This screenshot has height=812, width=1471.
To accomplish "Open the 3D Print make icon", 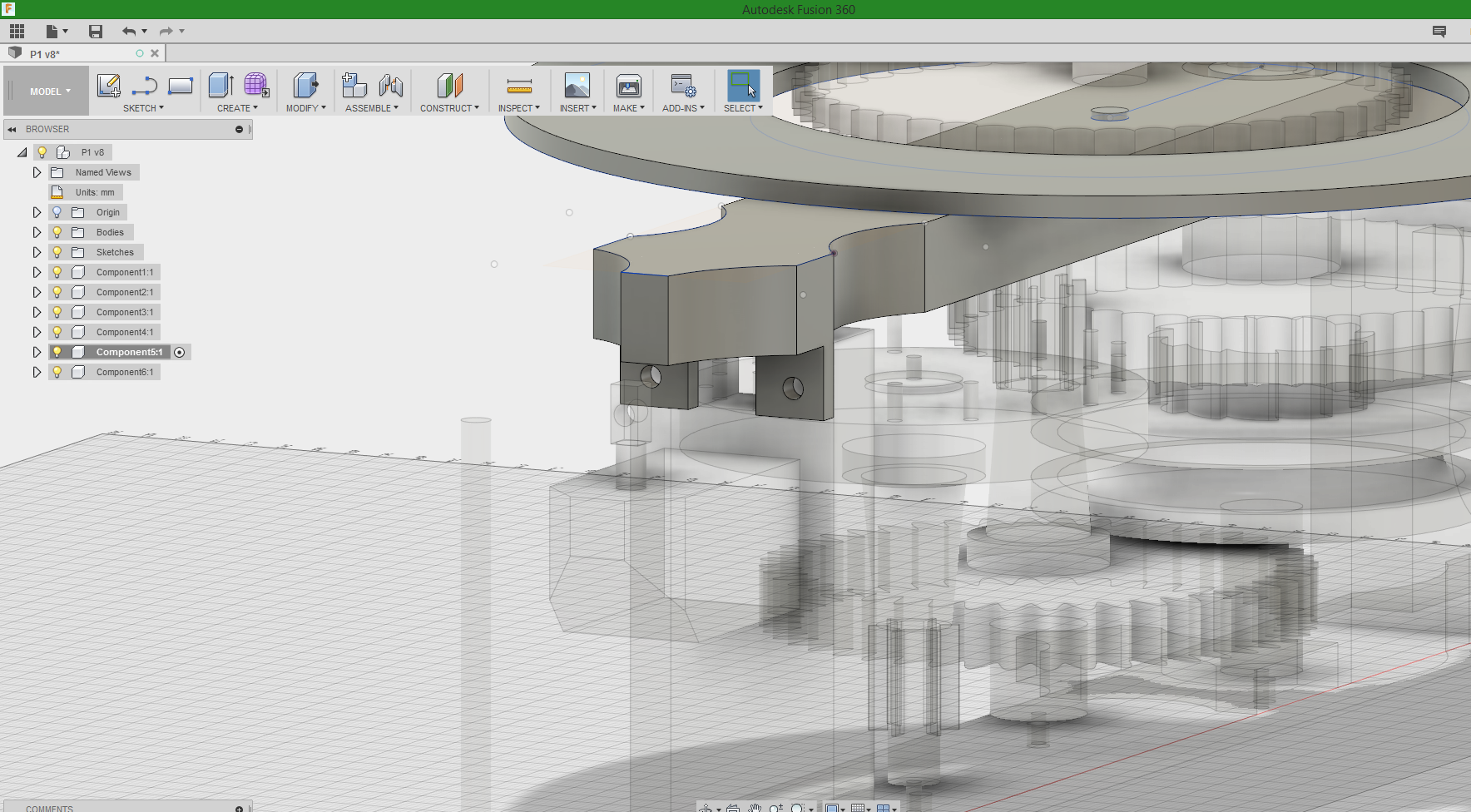I will (x=629, y=86).
